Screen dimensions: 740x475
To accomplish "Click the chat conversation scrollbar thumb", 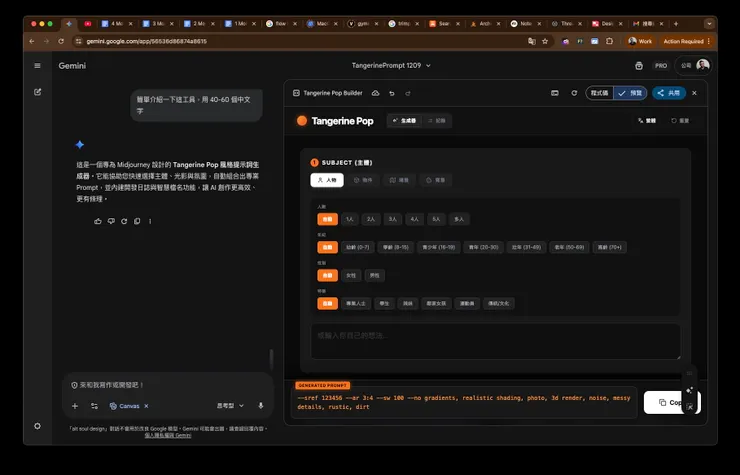I will 271,359.
